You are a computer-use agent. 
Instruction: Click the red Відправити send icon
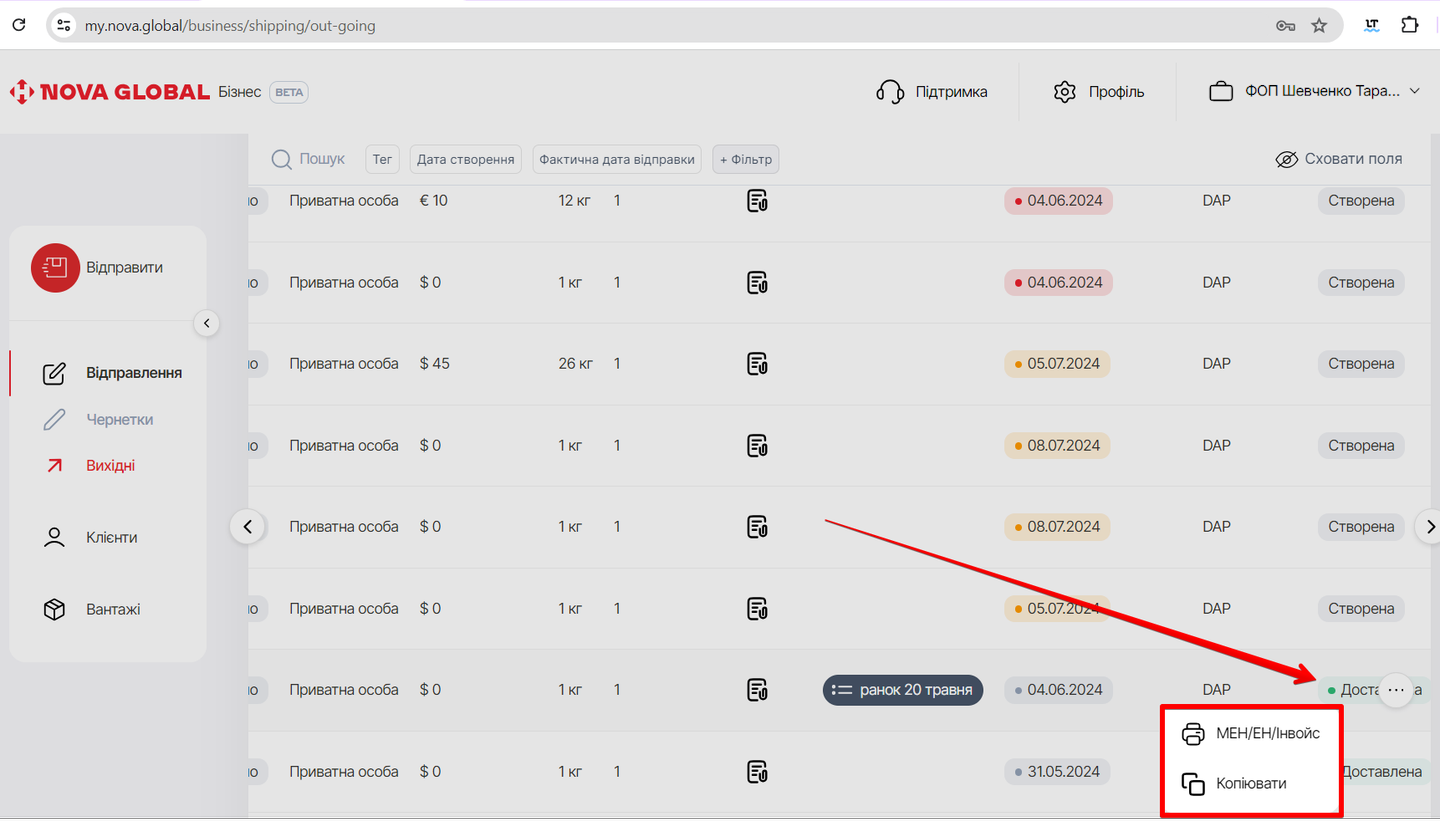pyautogui.click(x=55, y=268)
